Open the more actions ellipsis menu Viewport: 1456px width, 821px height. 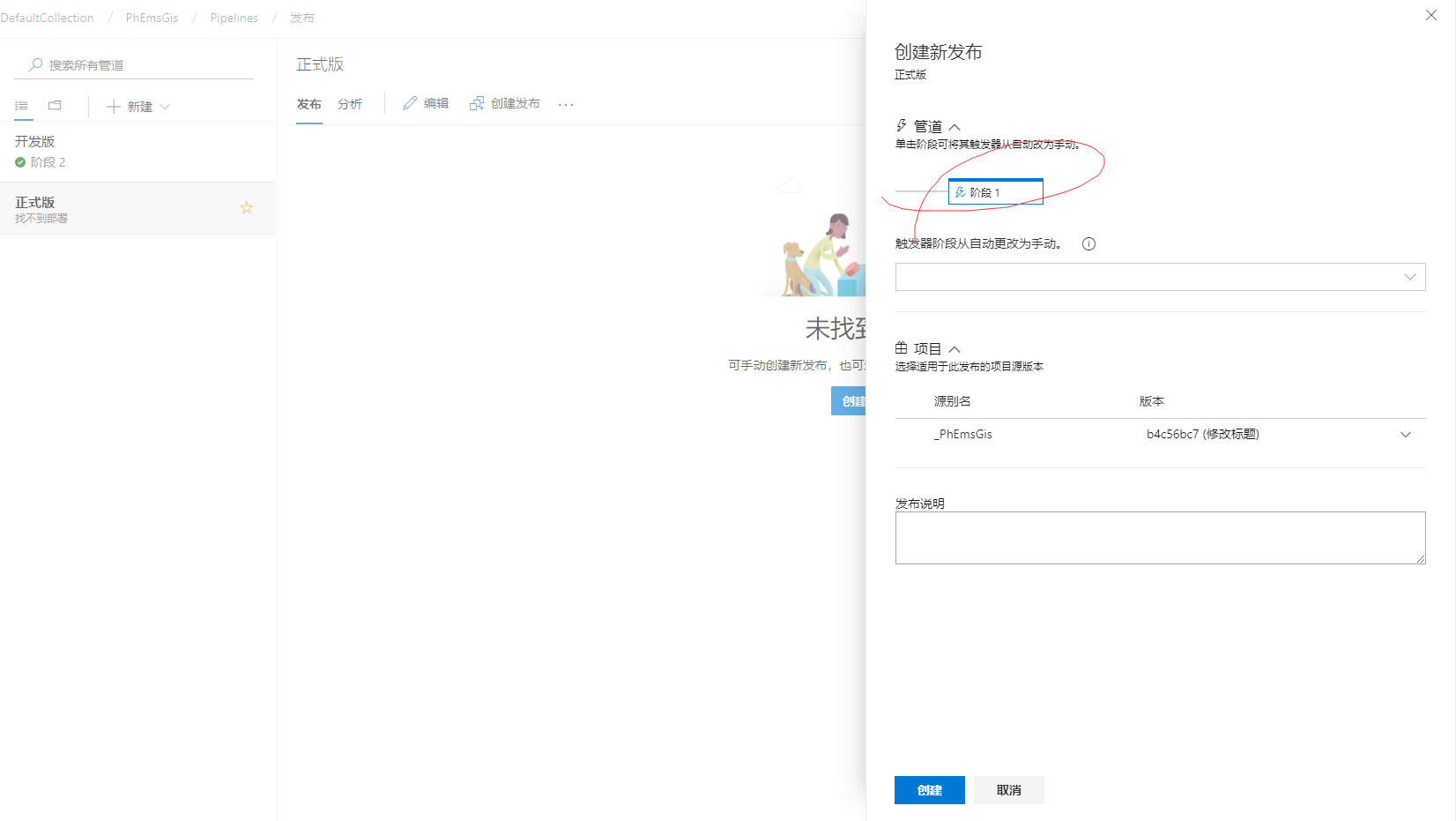click(x=566, y=104)
